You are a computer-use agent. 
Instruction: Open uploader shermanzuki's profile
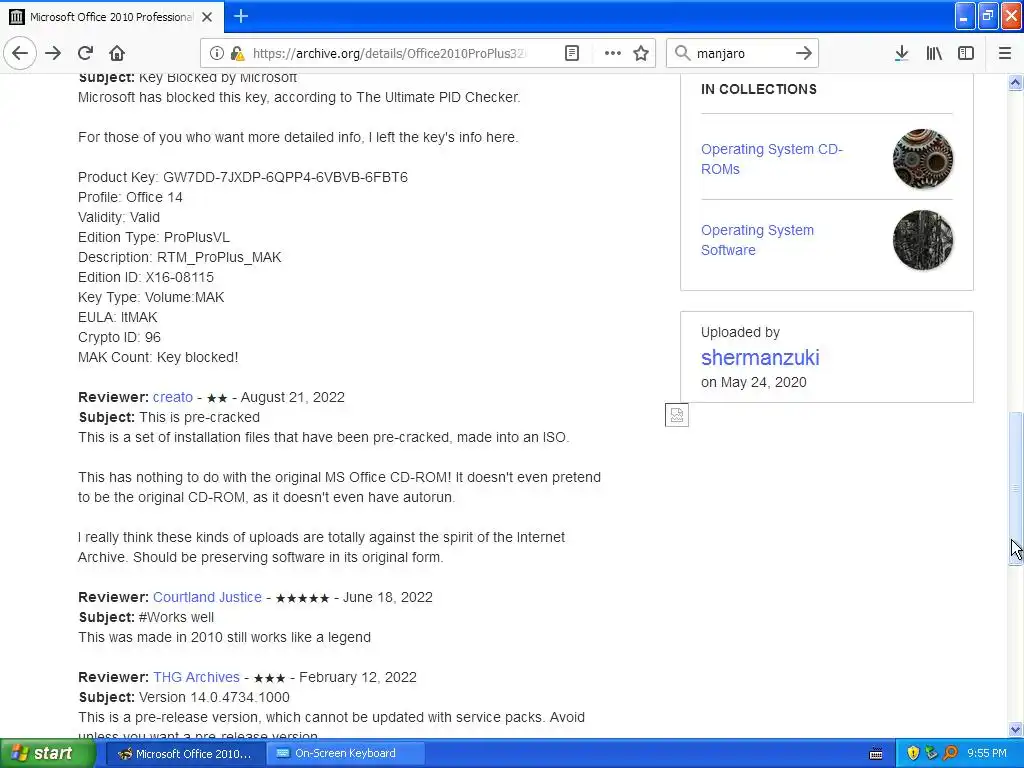760,357
